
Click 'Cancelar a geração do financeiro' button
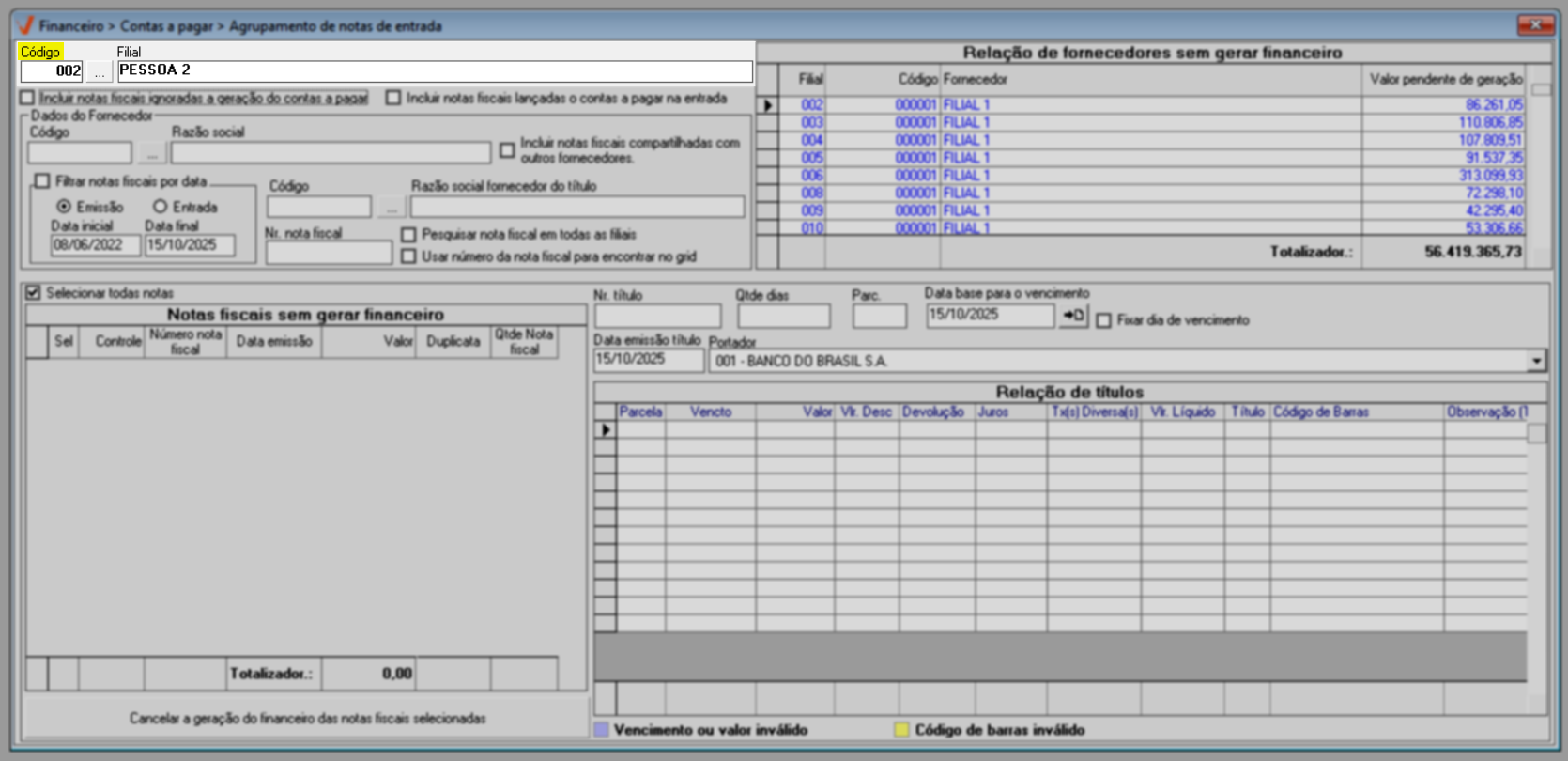pyautogui.click(x=307, y=718)
